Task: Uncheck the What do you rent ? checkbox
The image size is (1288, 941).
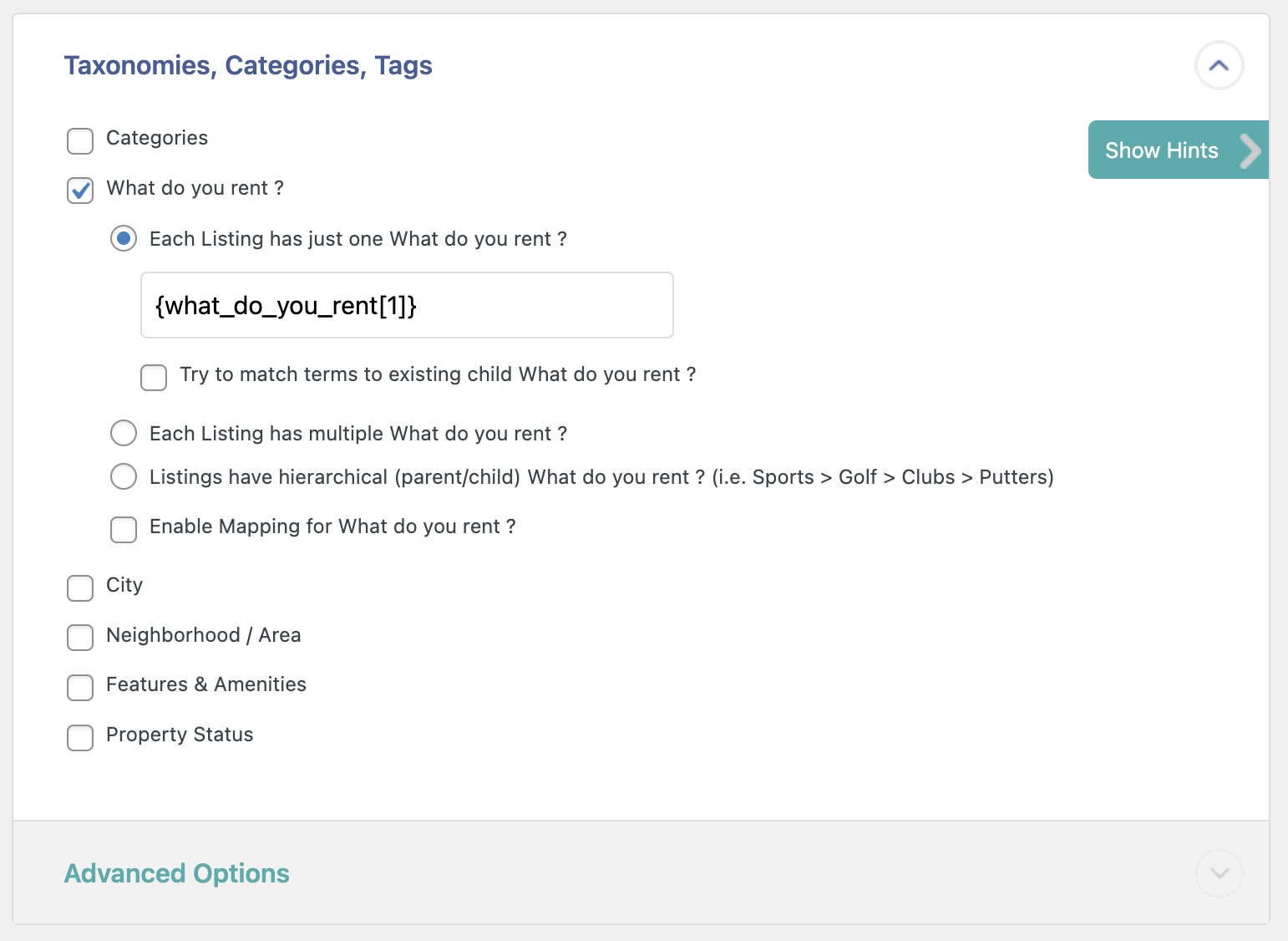Action: pyautogui.click(x=80, y=191)
